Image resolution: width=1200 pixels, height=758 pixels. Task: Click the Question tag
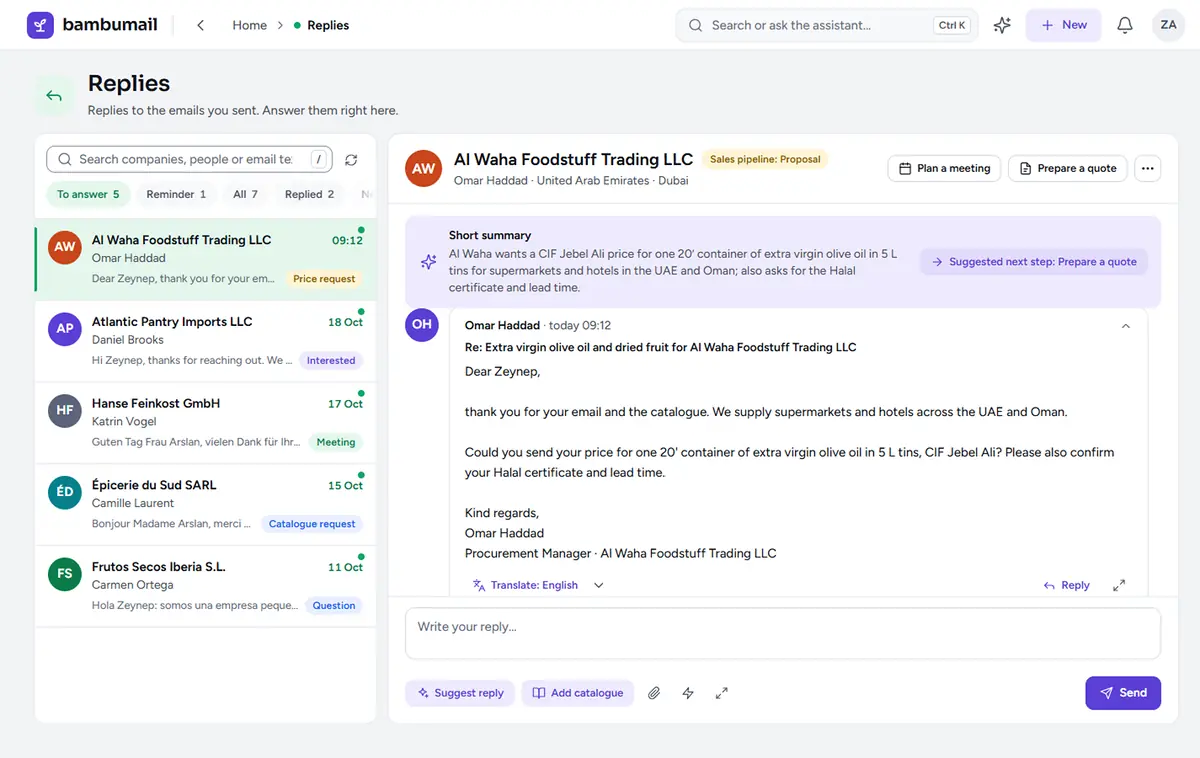334,605
